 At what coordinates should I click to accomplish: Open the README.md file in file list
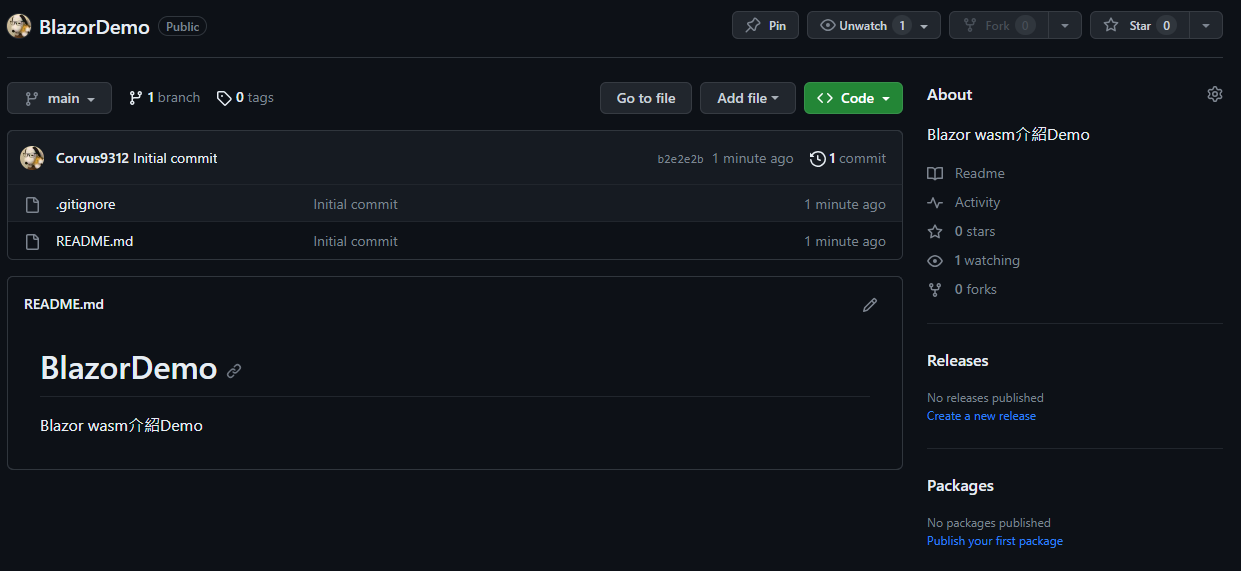click(94, 241)
